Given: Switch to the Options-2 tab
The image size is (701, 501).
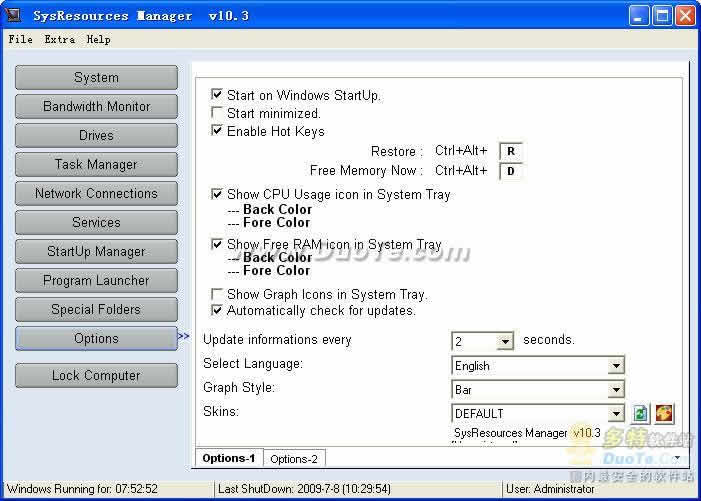Looking at the screenshot, I should 294,459.
